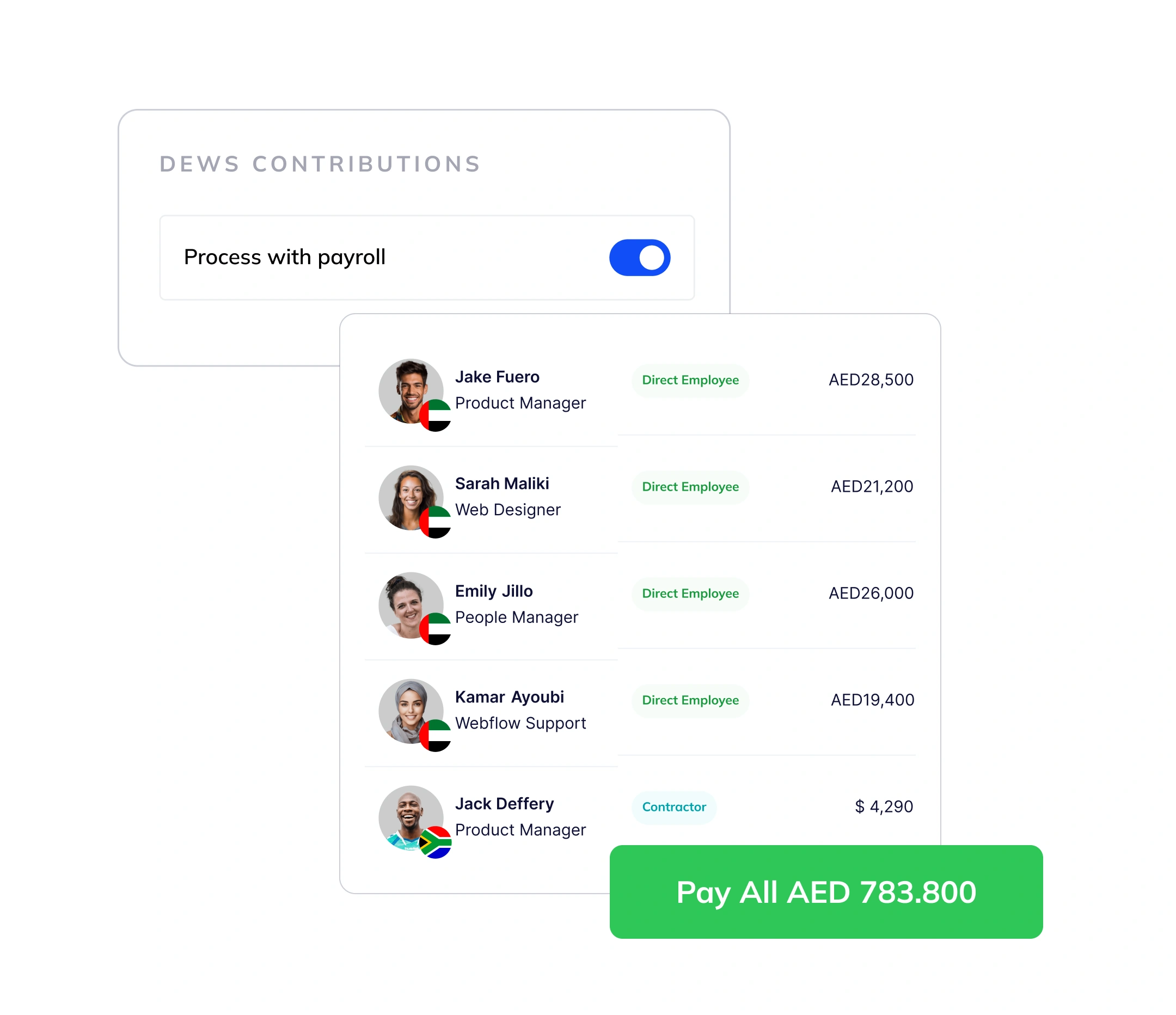Image resolution: width=1176 pixels, height=1015 pixels.
Task: Open Jake Fuero's profile photo
Action: click(411, 391)
